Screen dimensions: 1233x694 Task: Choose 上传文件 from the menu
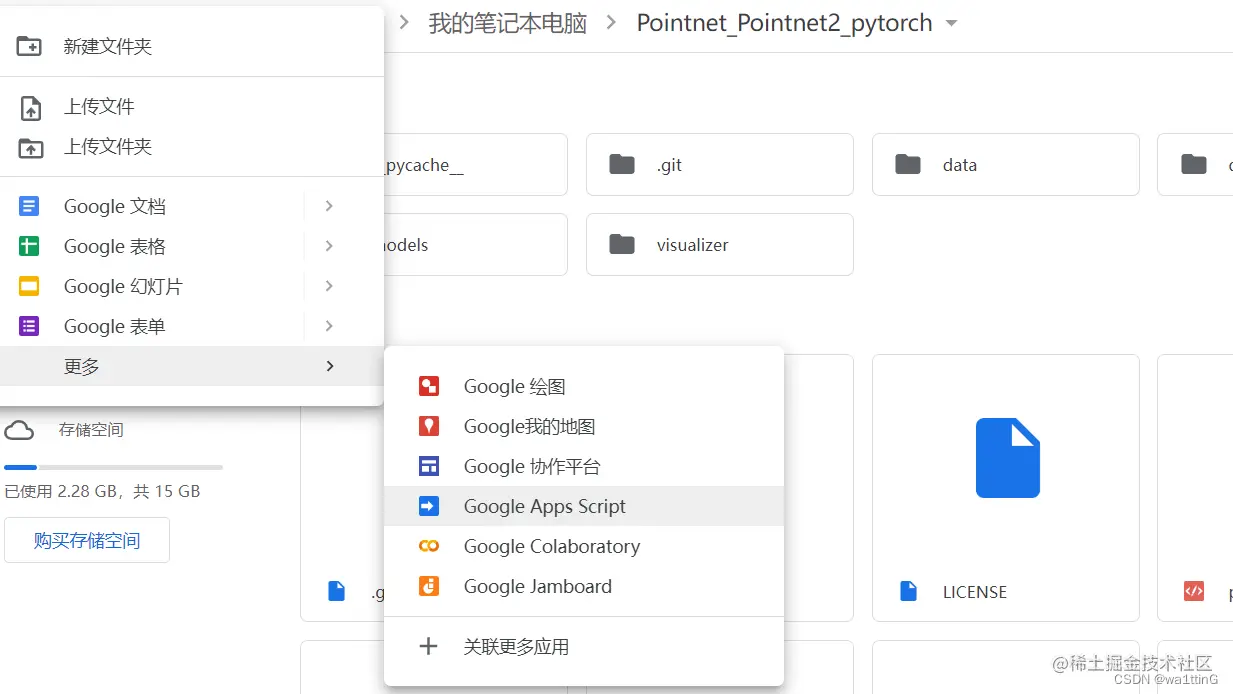(192, 107)
